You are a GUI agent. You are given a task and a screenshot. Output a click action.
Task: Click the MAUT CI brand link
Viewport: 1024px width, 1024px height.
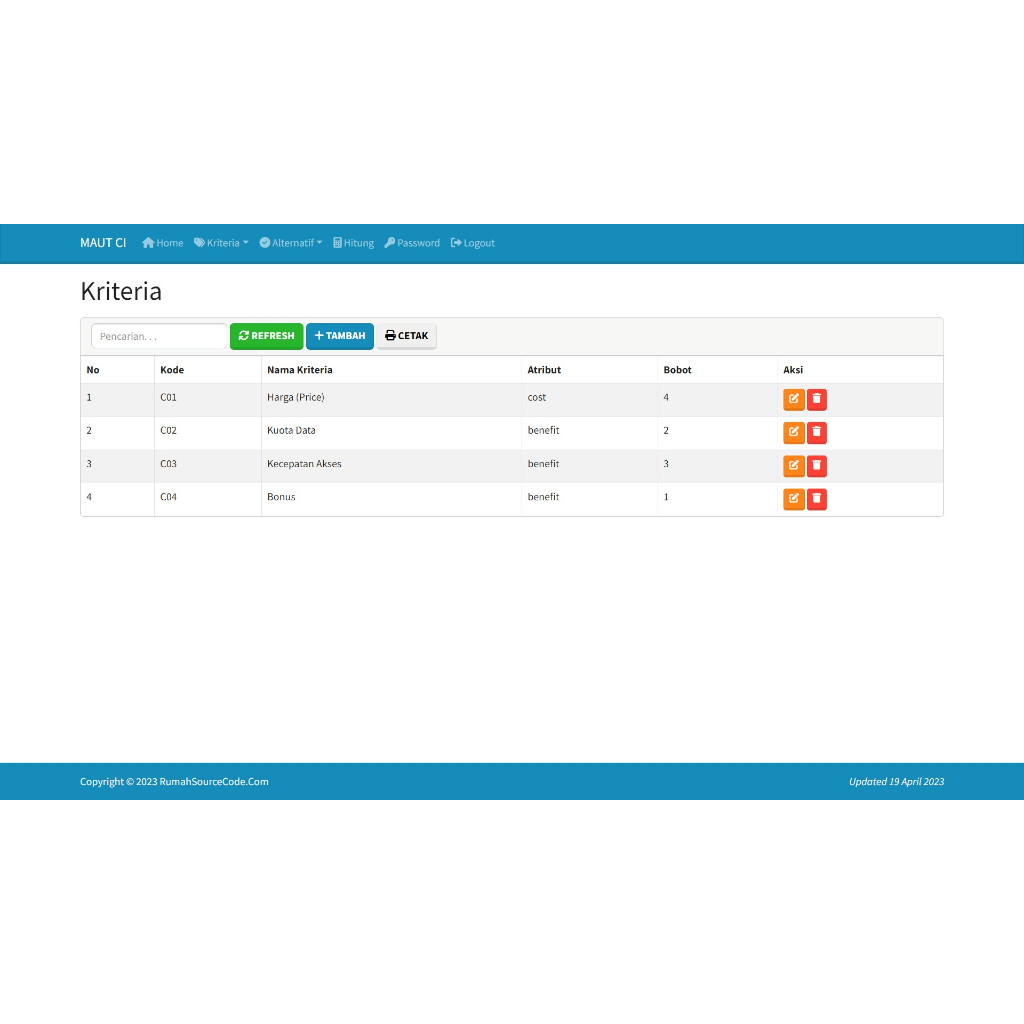pyautogui.click(x=103, y=243)
